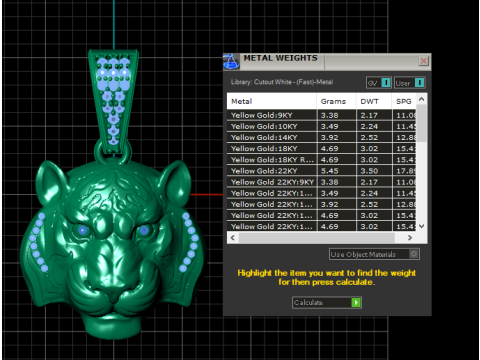480x360 pixels.
Task: Close the Metal Weights panel
Action: 423,61
